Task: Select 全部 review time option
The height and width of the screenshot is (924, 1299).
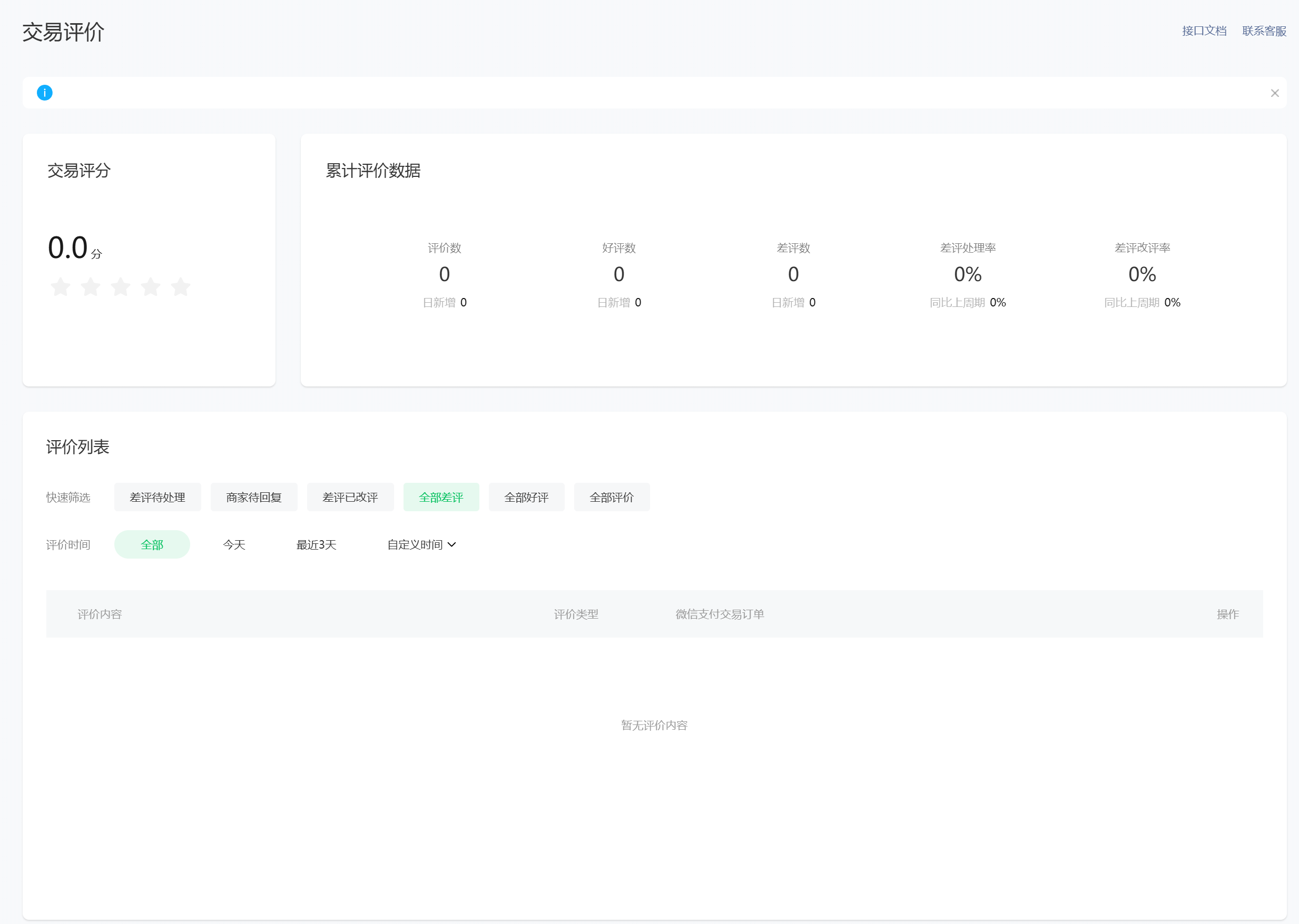Action: pyautogui.click(x=152, y=544)
